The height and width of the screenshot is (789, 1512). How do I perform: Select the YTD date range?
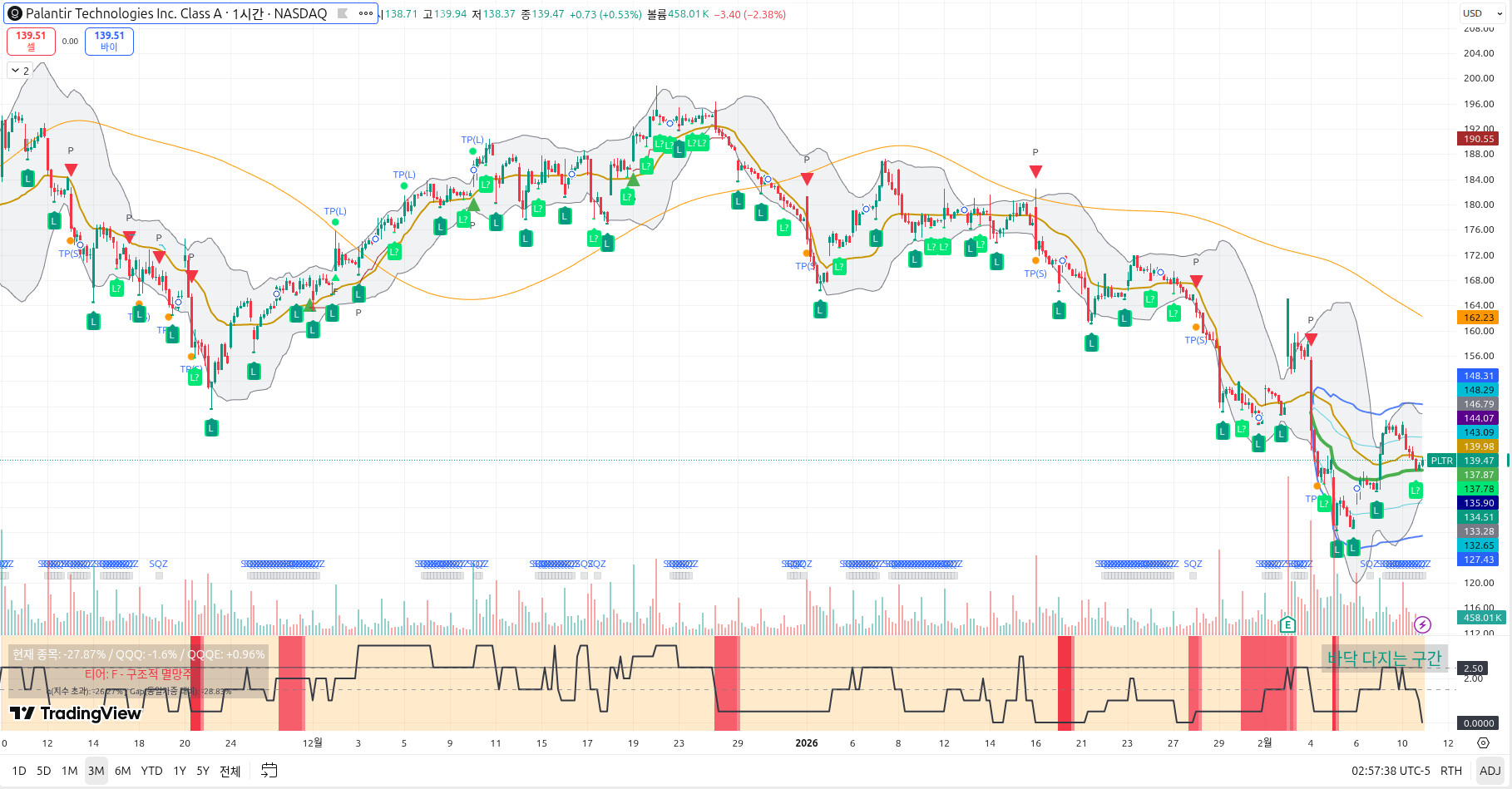pyautogui.click(x=151, y=771)
